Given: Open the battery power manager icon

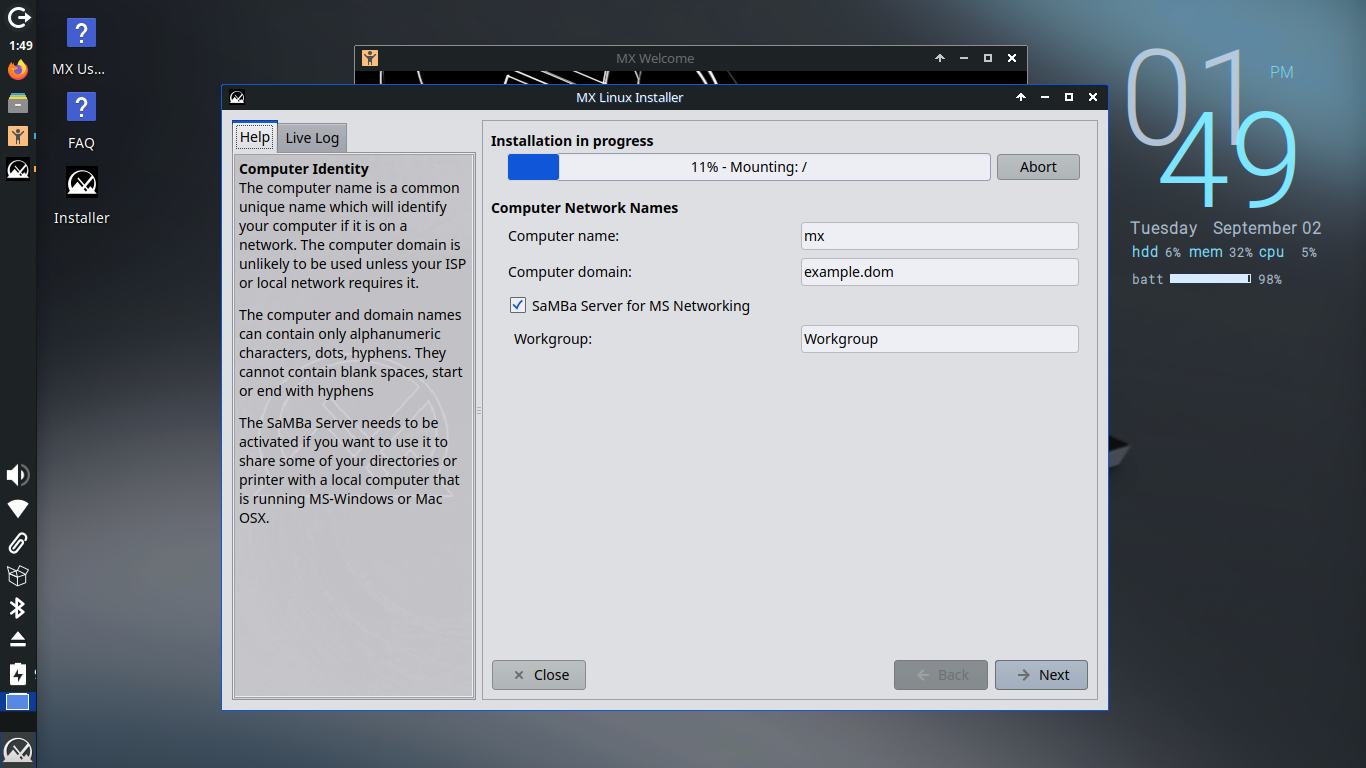Looking at the screenshot, I should [x=17, y=674].
